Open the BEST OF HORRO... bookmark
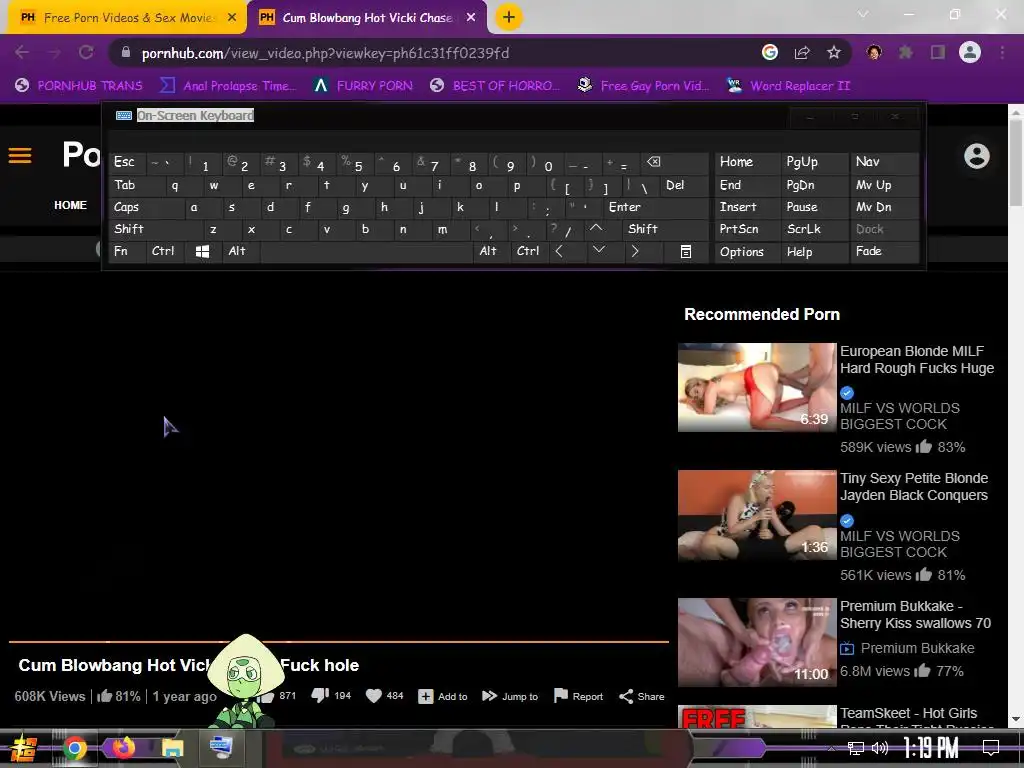Viewport: 1024px width, 768px height. [x=495, y=86]
